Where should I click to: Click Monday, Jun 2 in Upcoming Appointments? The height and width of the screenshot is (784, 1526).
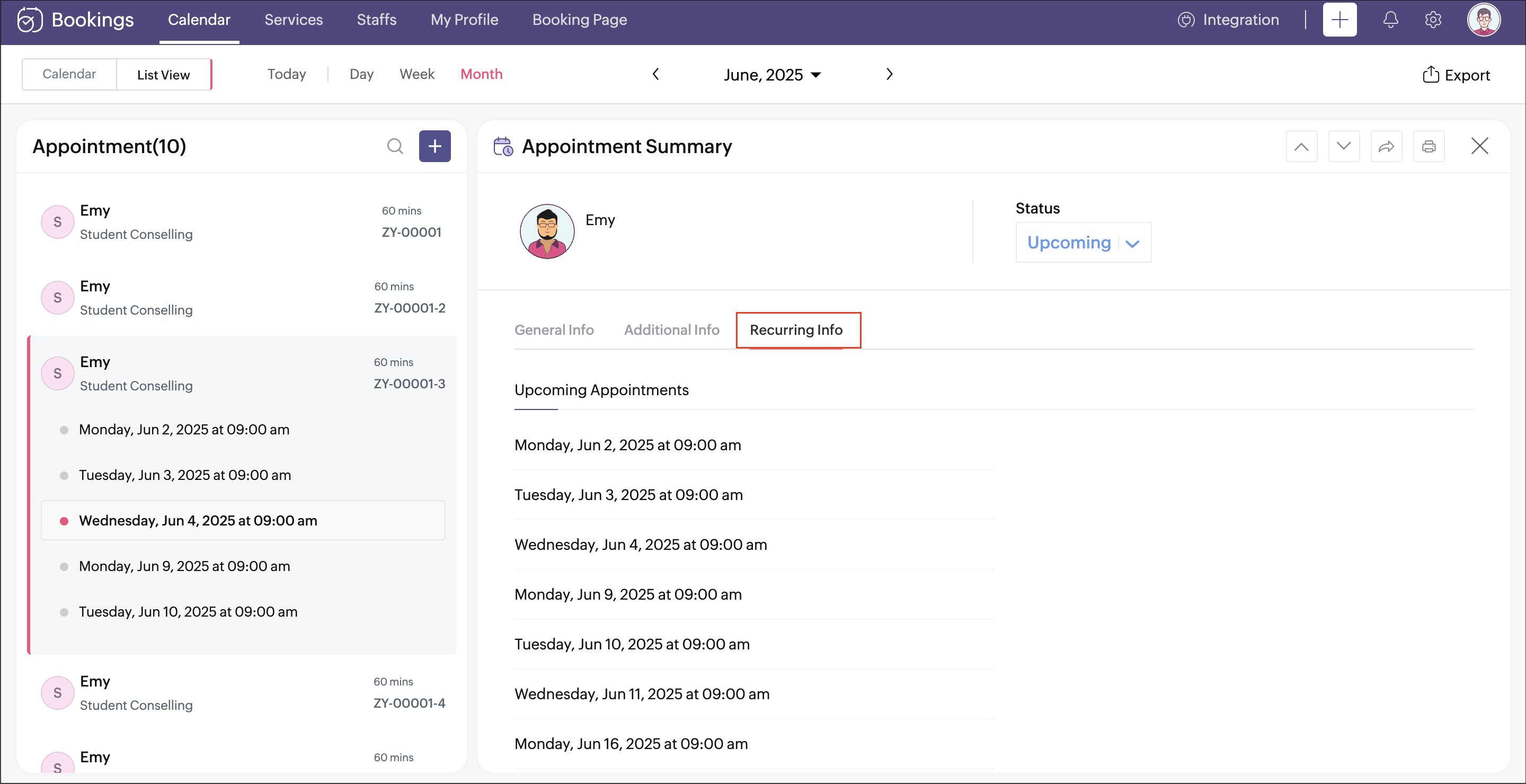(628, 446)
